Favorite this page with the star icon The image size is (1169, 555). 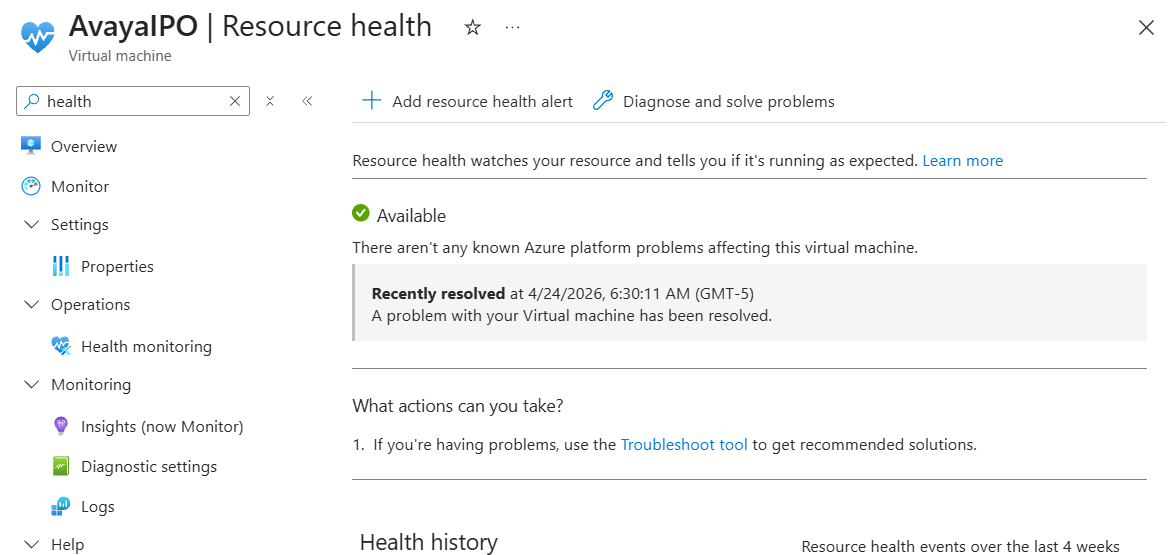pyautogui.click(x=472, y=28)
